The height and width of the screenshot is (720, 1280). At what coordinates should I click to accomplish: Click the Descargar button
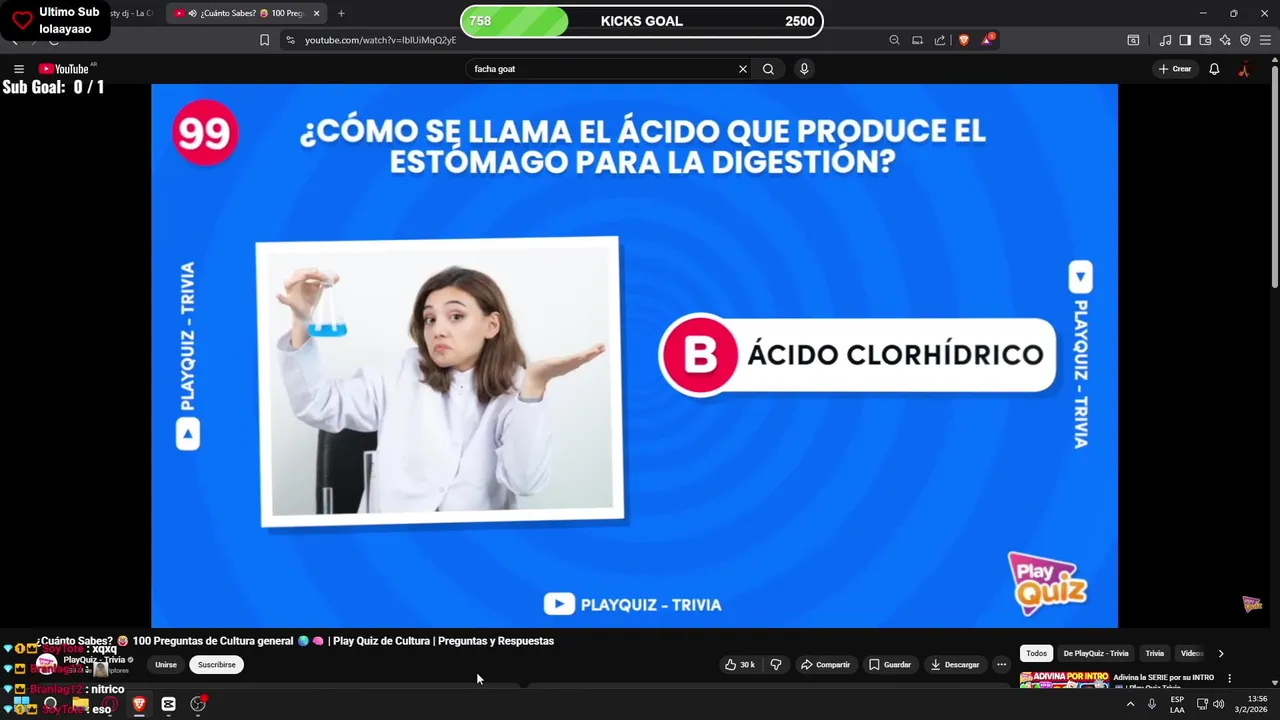pyautogui.click(x=955, y=665)
